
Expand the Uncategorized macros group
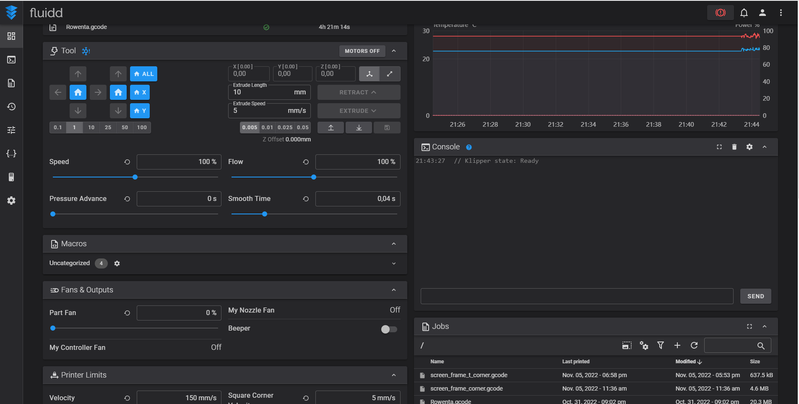click(393, 263)
